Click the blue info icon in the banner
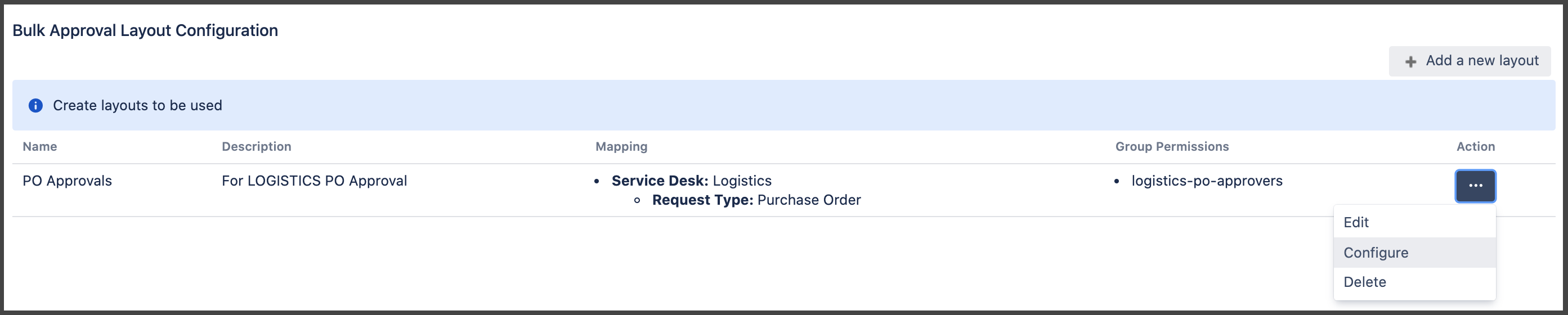 (36, 105)
